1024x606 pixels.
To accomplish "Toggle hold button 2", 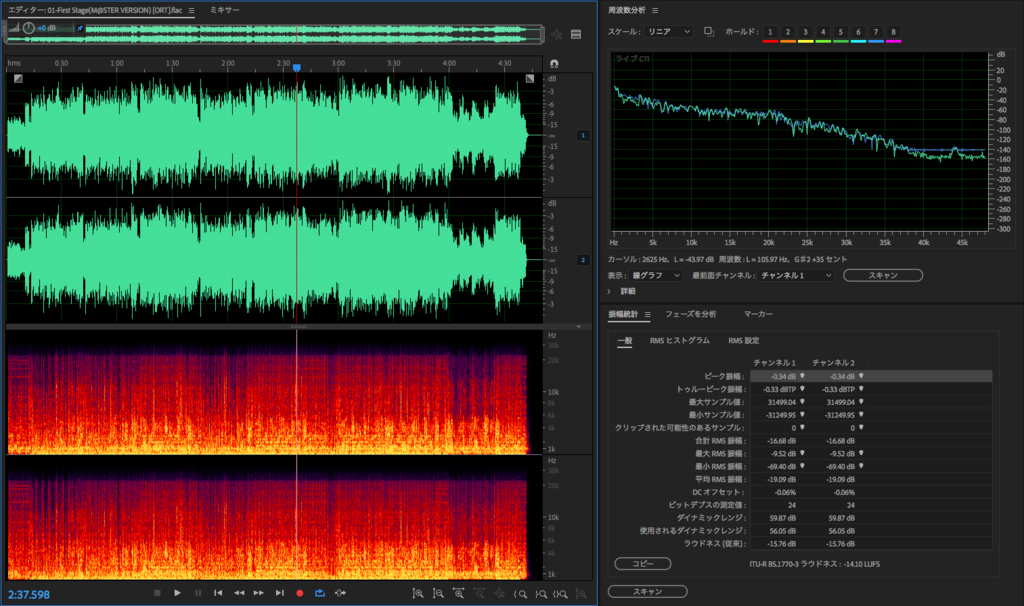I will (x=788, y=32).
